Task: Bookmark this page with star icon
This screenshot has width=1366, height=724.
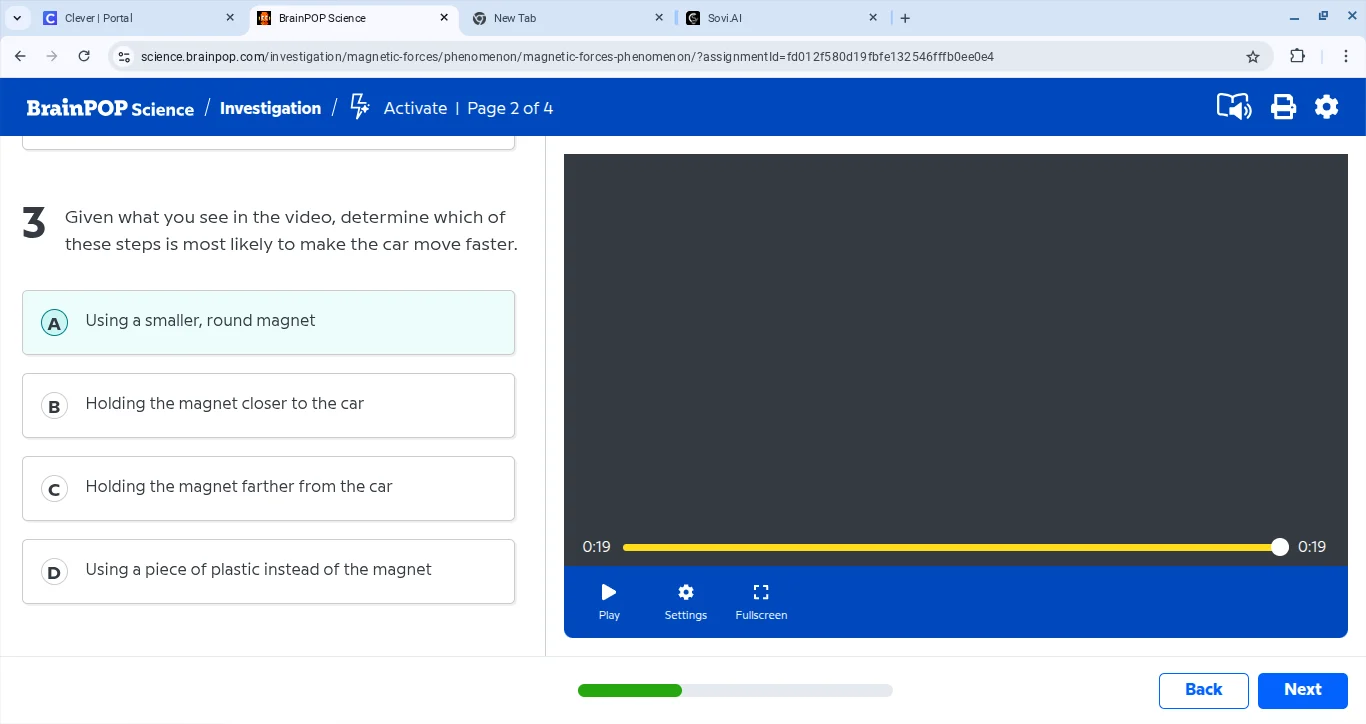Action: (x=1252, y=57)
